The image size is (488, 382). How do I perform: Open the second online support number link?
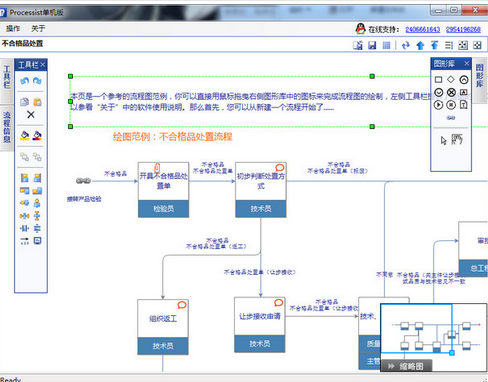coord(463,30)
